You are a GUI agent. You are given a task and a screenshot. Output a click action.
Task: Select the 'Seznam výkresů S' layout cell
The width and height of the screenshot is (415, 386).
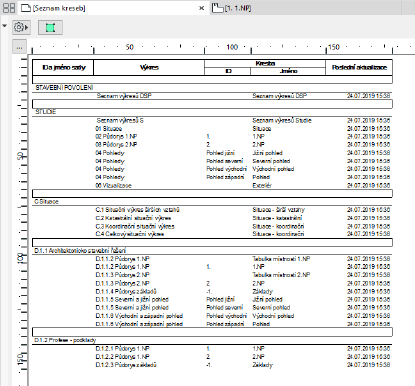[120, 120]
